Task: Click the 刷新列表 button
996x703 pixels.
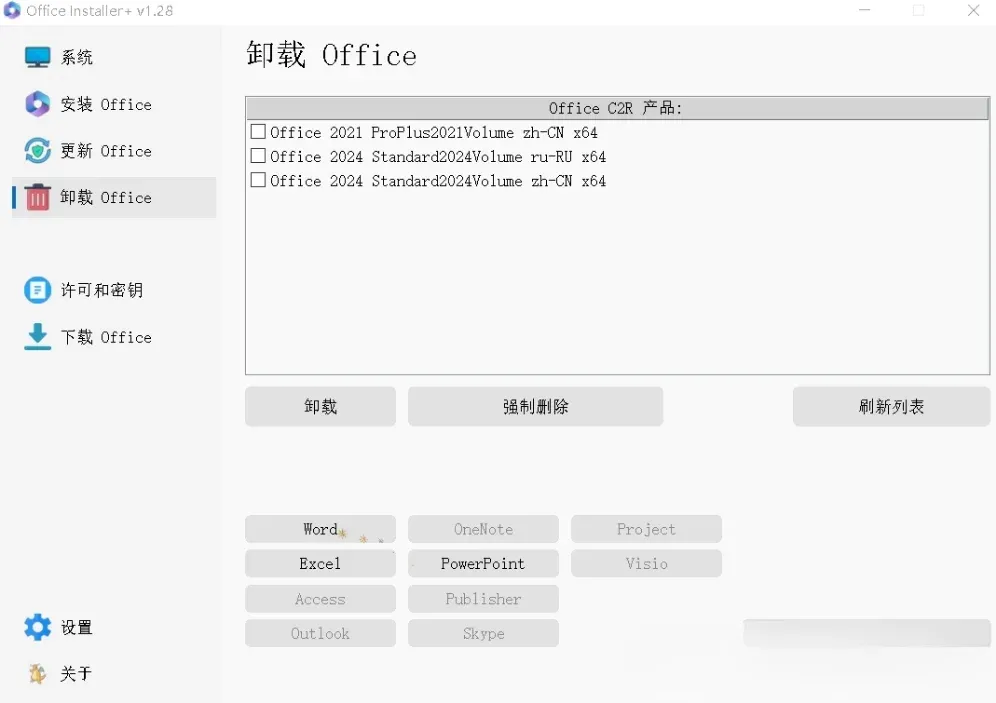Action: coord(891,406)
